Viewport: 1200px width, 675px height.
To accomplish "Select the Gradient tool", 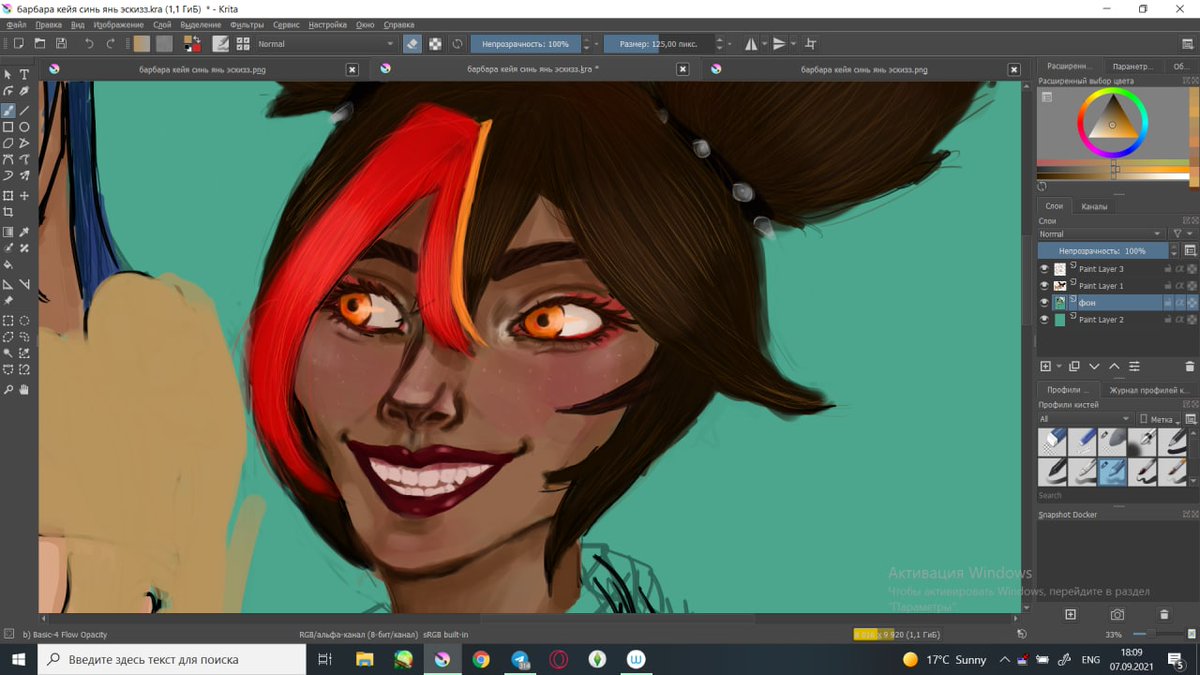I will (x=8, y=231).
